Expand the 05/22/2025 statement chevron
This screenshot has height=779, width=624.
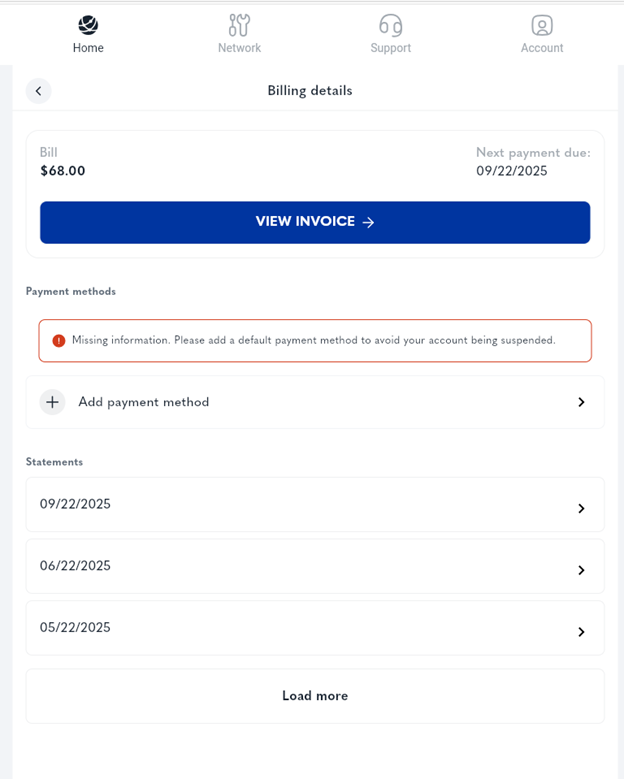tap(581, 632)
